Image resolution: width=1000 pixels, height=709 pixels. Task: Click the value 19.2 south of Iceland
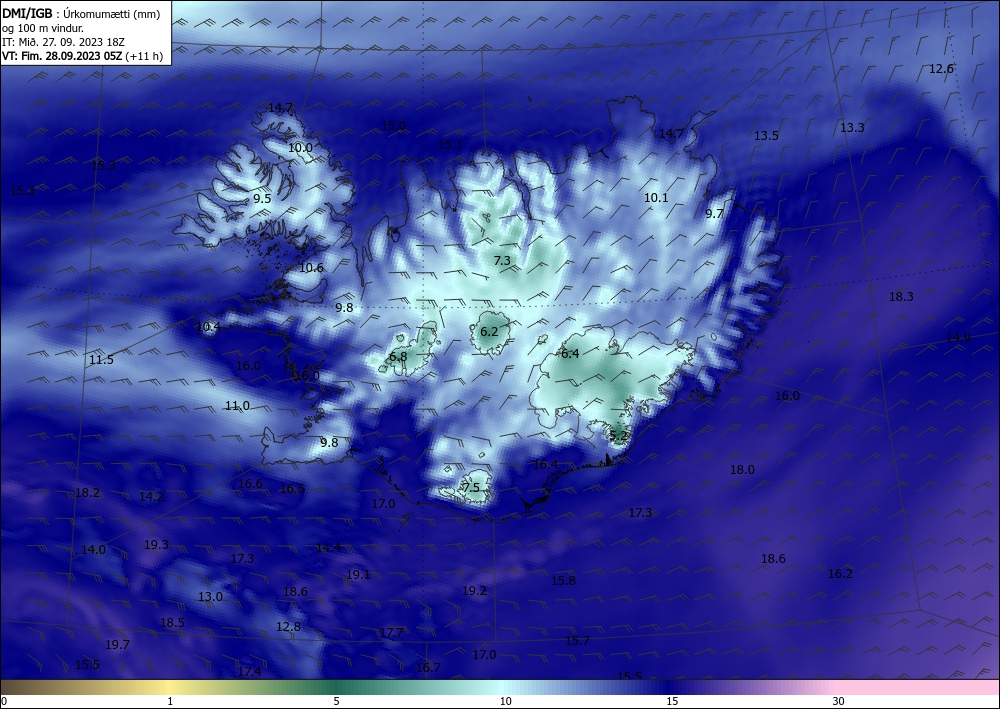tap(474, 591)
